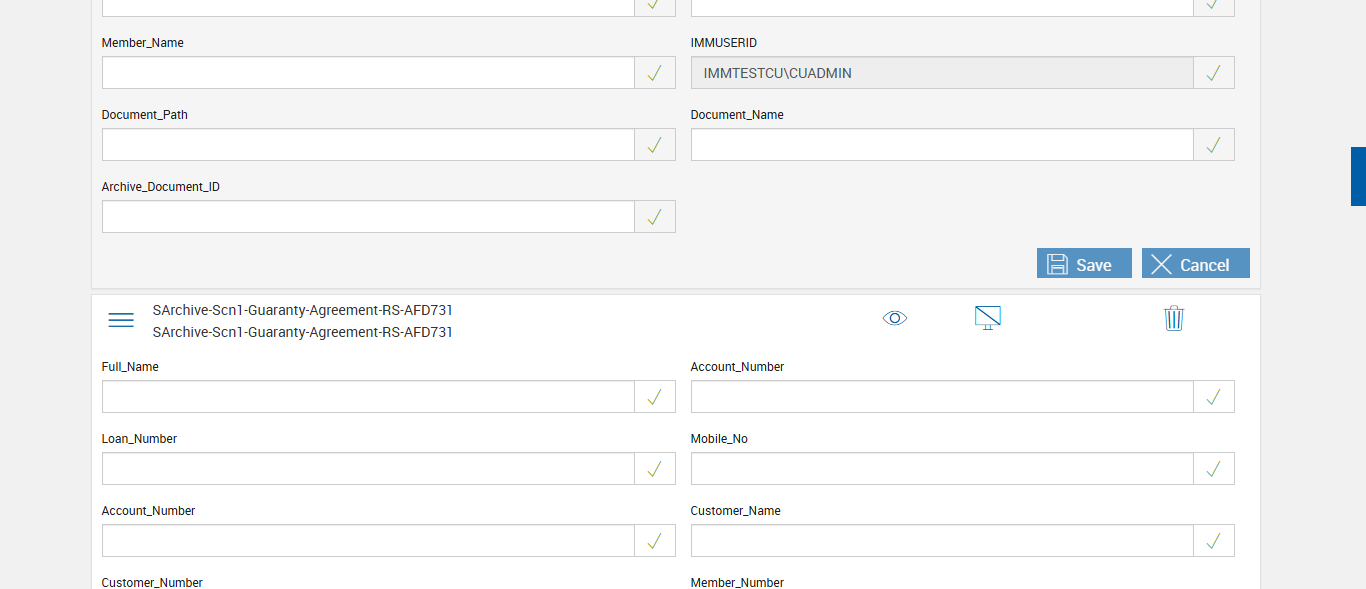Click the Archive_Document_ID input field
The width and height of the screenshot is (1366, 589).
[x=368, y=217]
